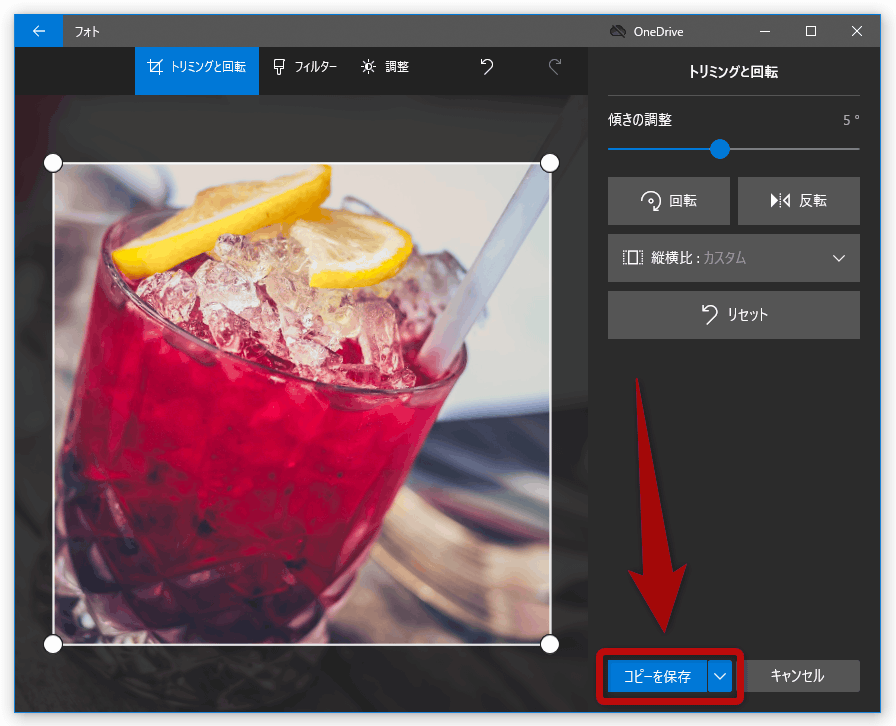This screenshot has height=726, width=896.
Task: Click the トリミングと回転 panel heading
Action: point(733,72)
